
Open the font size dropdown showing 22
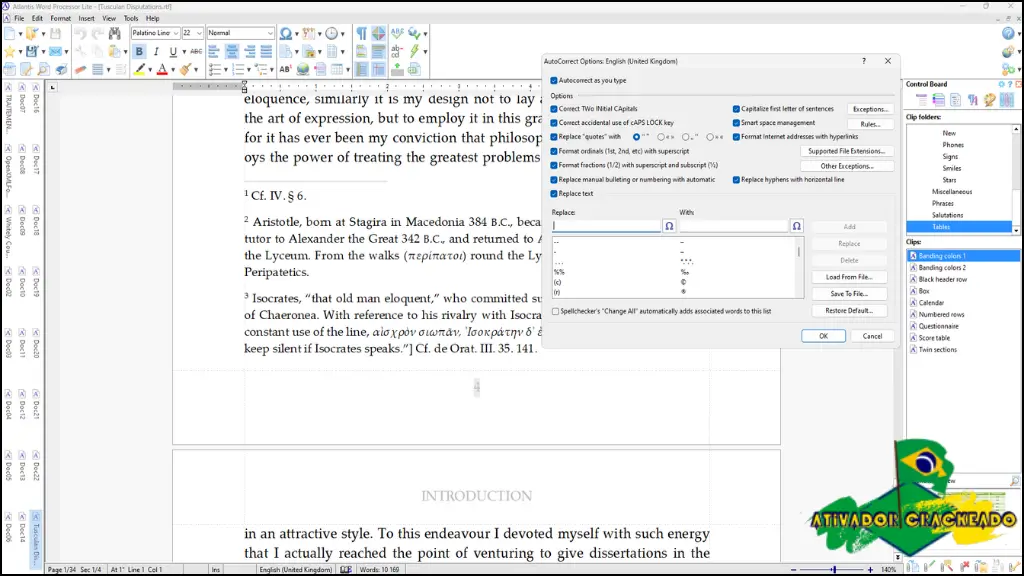[x=199, y=33]
